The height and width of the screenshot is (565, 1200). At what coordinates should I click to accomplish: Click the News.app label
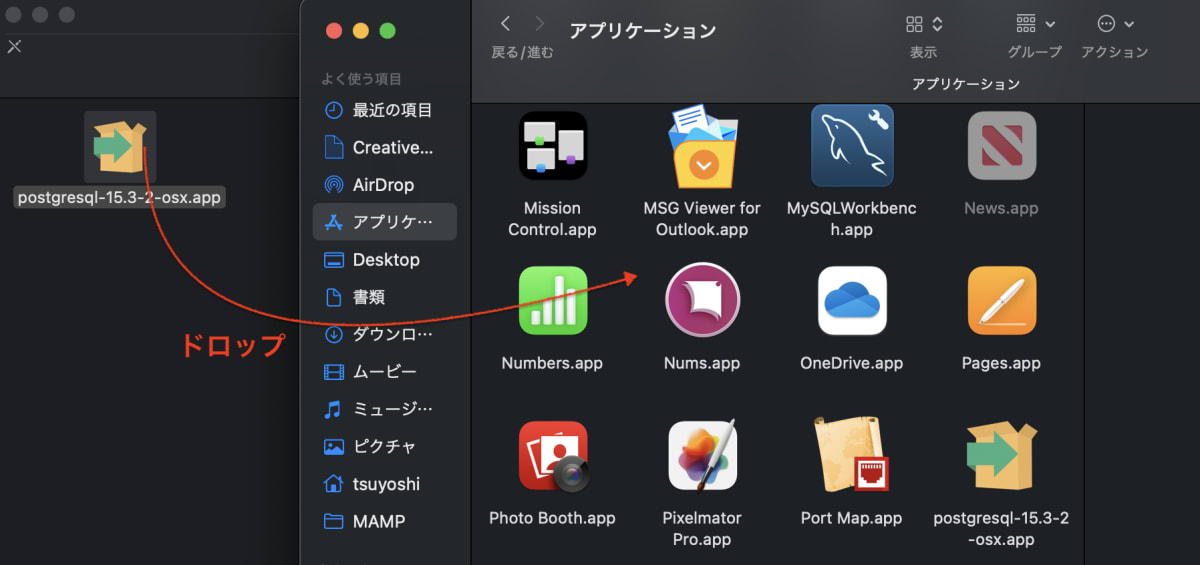(1001, 208)
